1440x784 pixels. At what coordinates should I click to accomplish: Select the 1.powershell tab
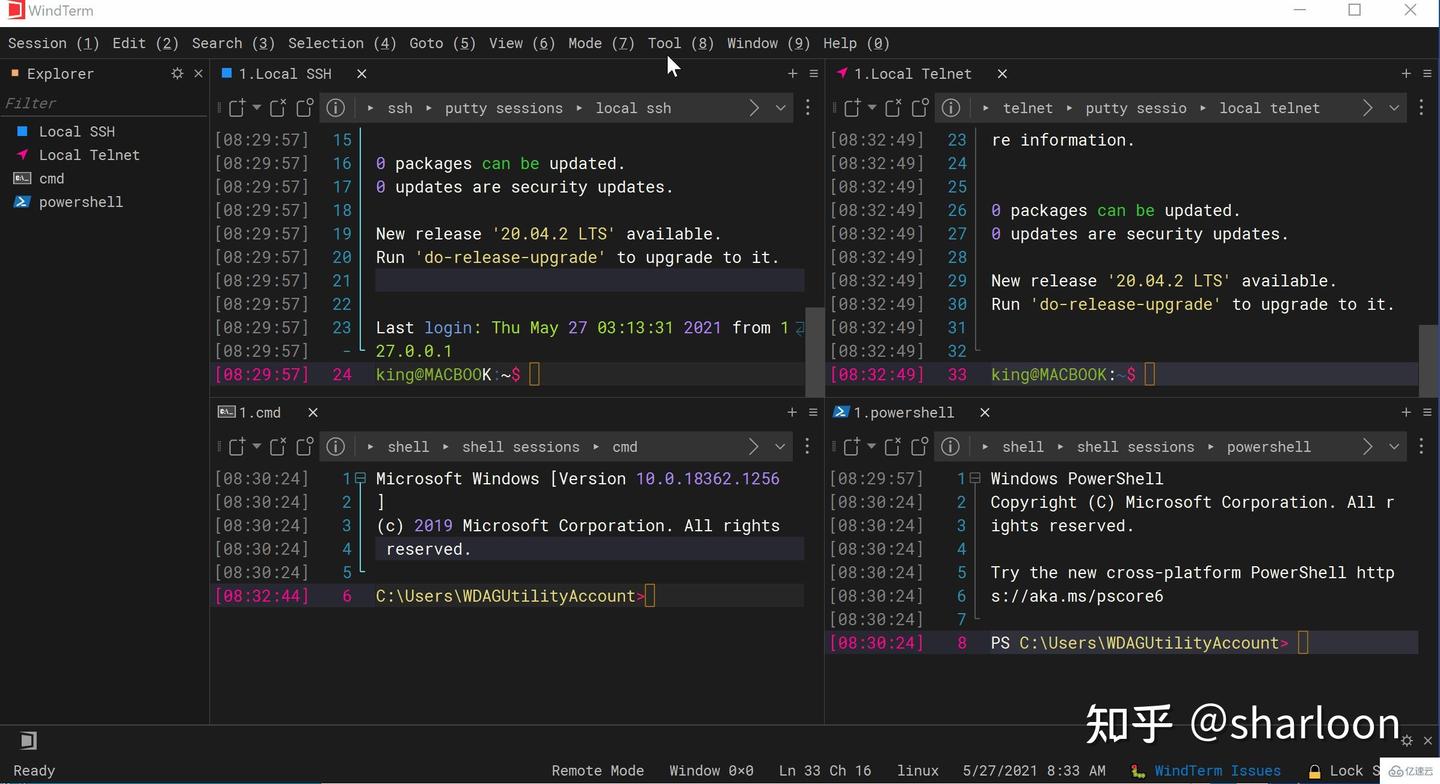[903, 412]
